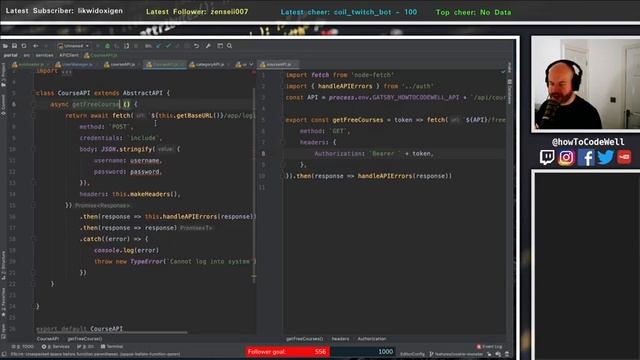The width and height of the screenshot is (640, 360).
Task: Collapse the async getFreeCourse method fold marker
Action: pos(34,104)
